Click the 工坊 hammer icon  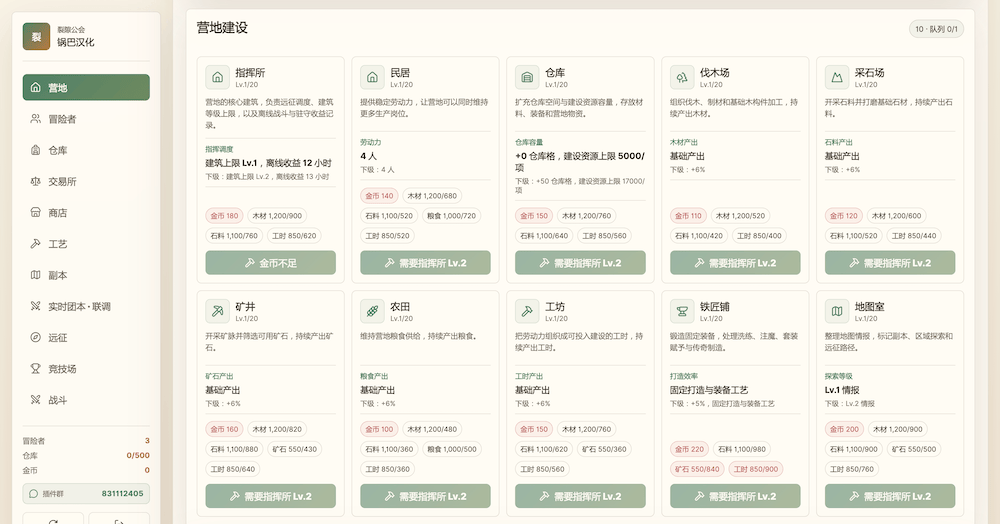point(527,311)
